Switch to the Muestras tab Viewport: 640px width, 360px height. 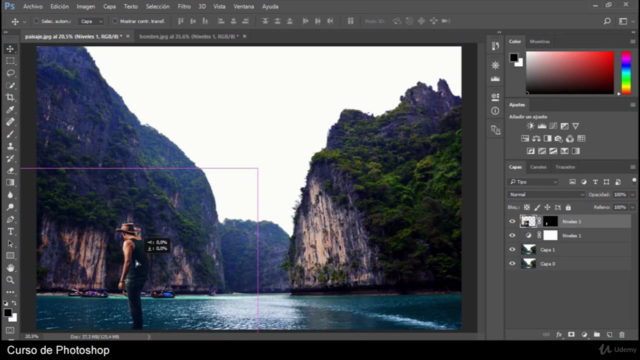(540, 42)
